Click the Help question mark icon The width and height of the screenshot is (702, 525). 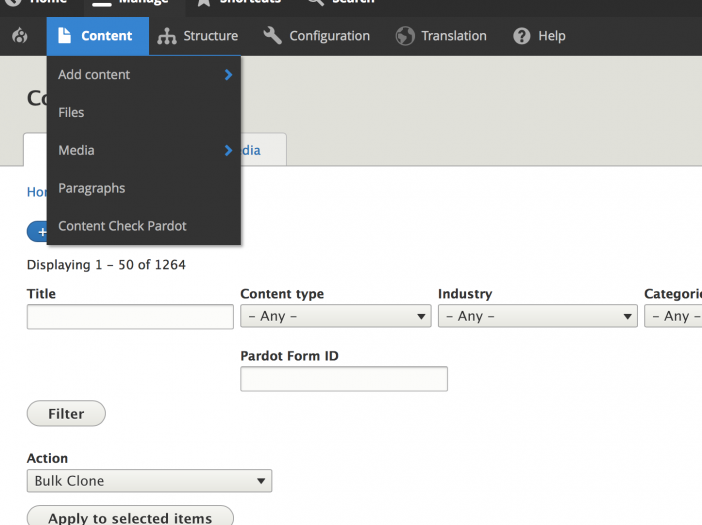tap(522, 36)
